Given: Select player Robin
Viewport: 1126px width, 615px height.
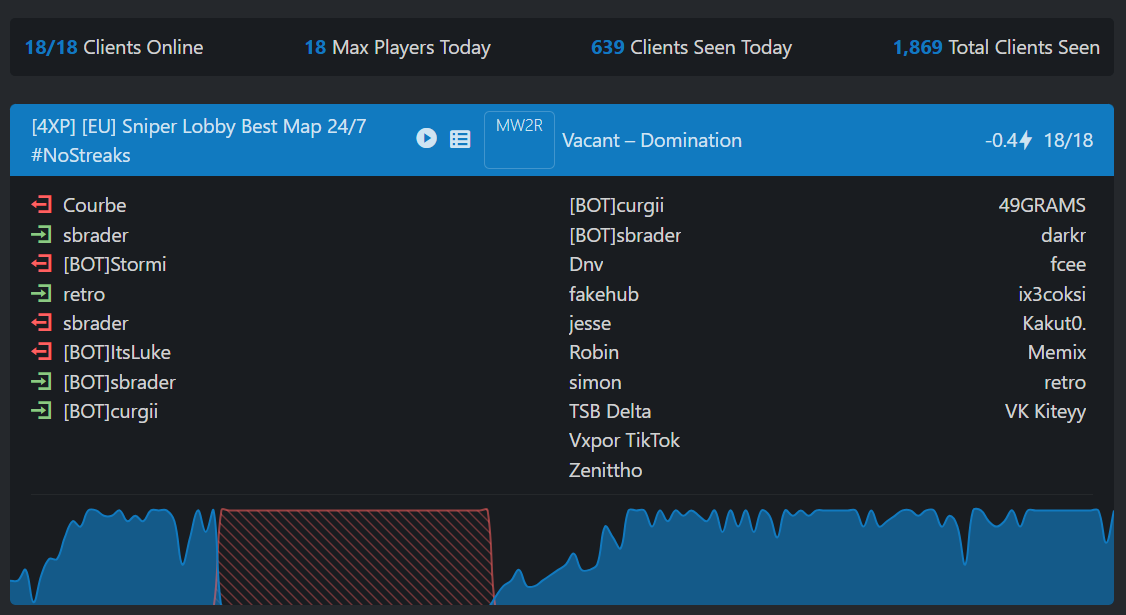Looking at the screenshot, I should click(594, 353).
